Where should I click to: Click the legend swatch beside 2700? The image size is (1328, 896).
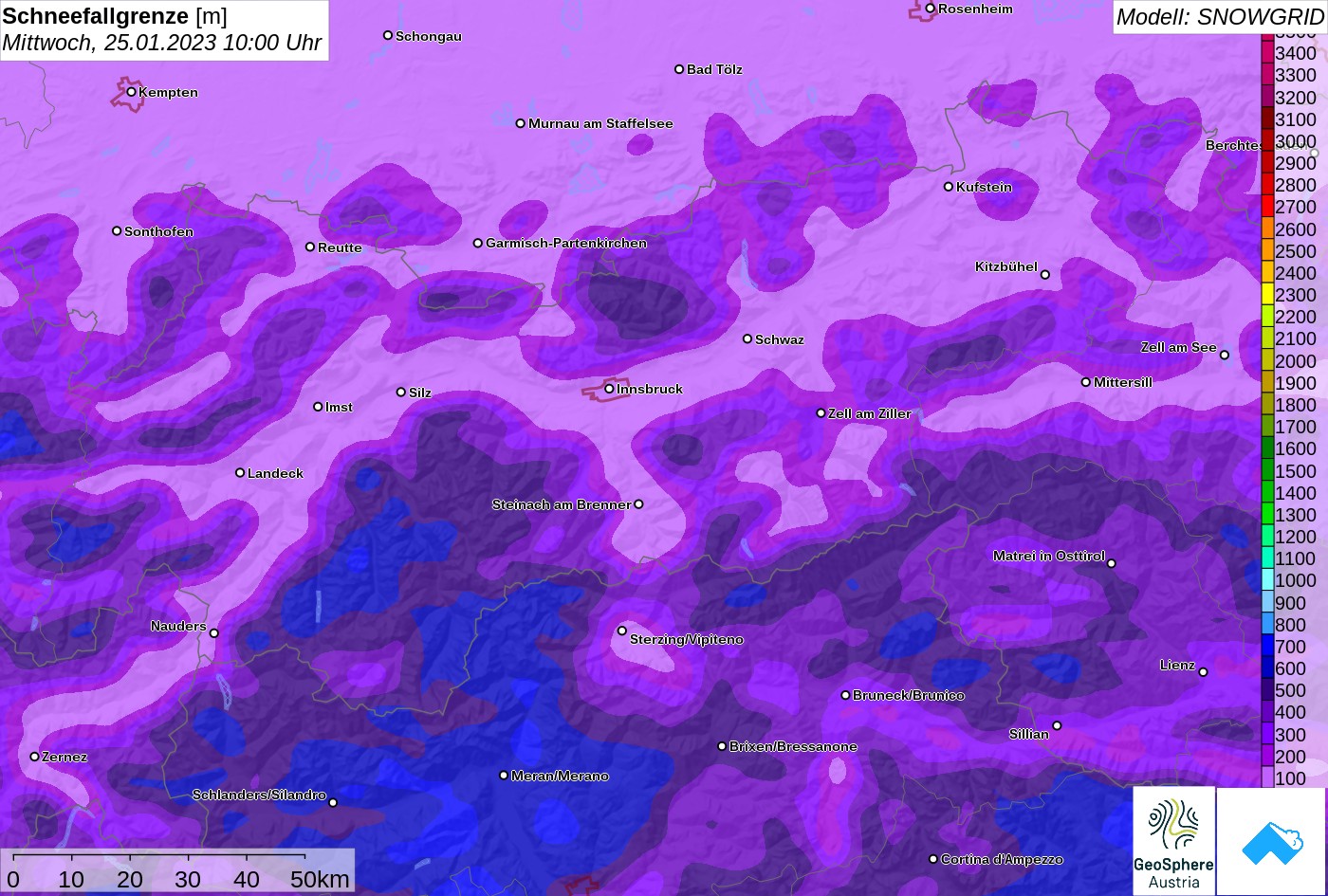(x=1267, y=207)
